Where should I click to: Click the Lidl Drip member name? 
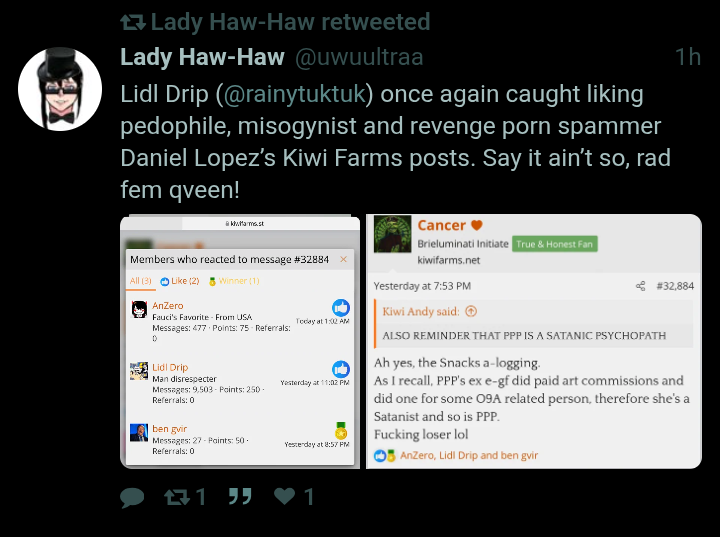(x=170, y=367)
